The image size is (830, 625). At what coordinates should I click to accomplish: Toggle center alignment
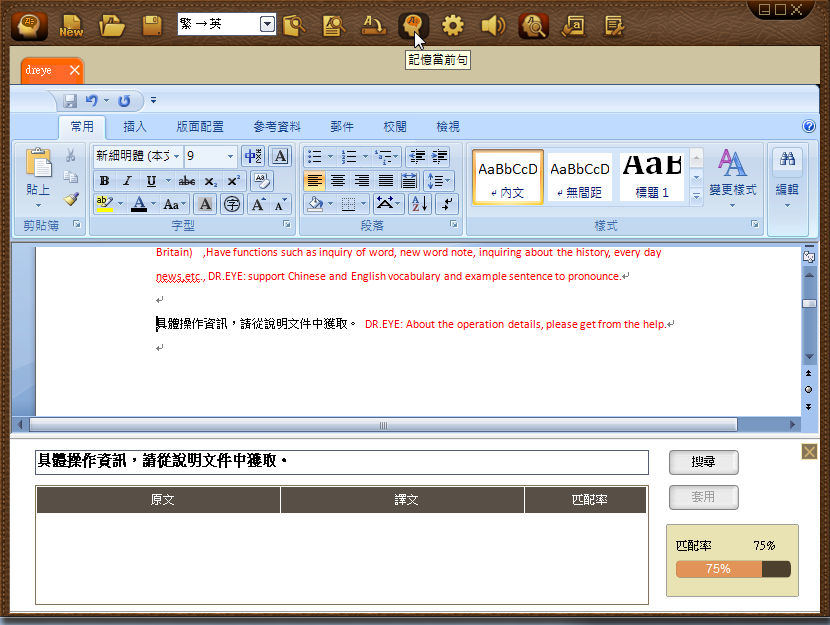pos(338,180)
